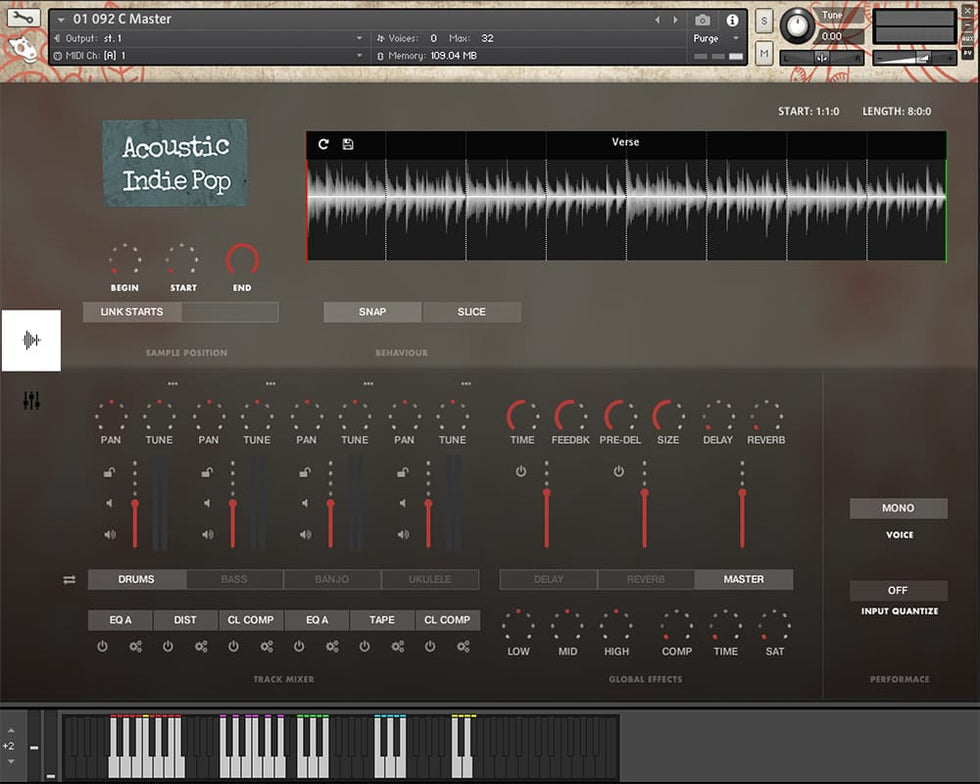Click the waveform view icon in sidebar
Screen dimensions: 980x784
(x=31, y=341)
